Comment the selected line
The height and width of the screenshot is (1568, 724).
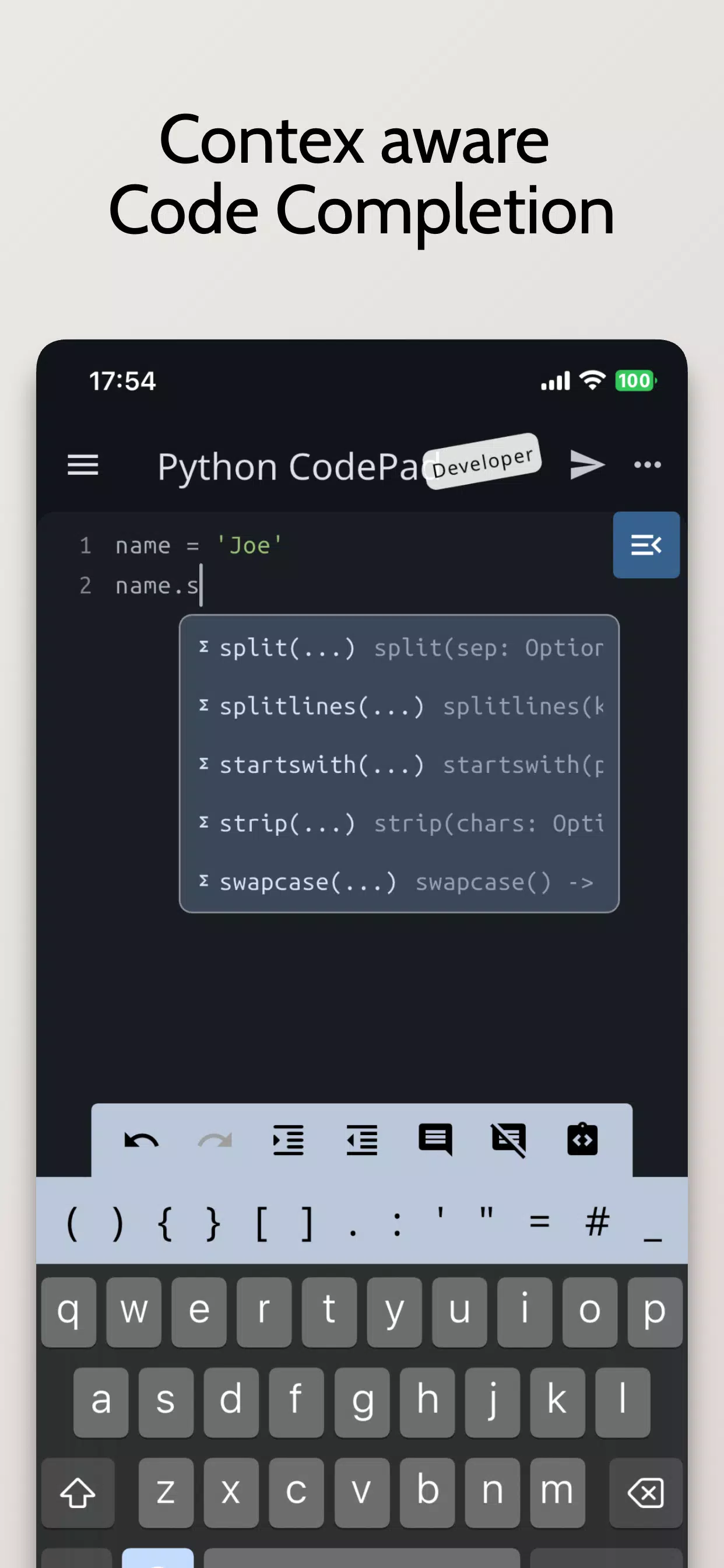(x=435, y=1140)
